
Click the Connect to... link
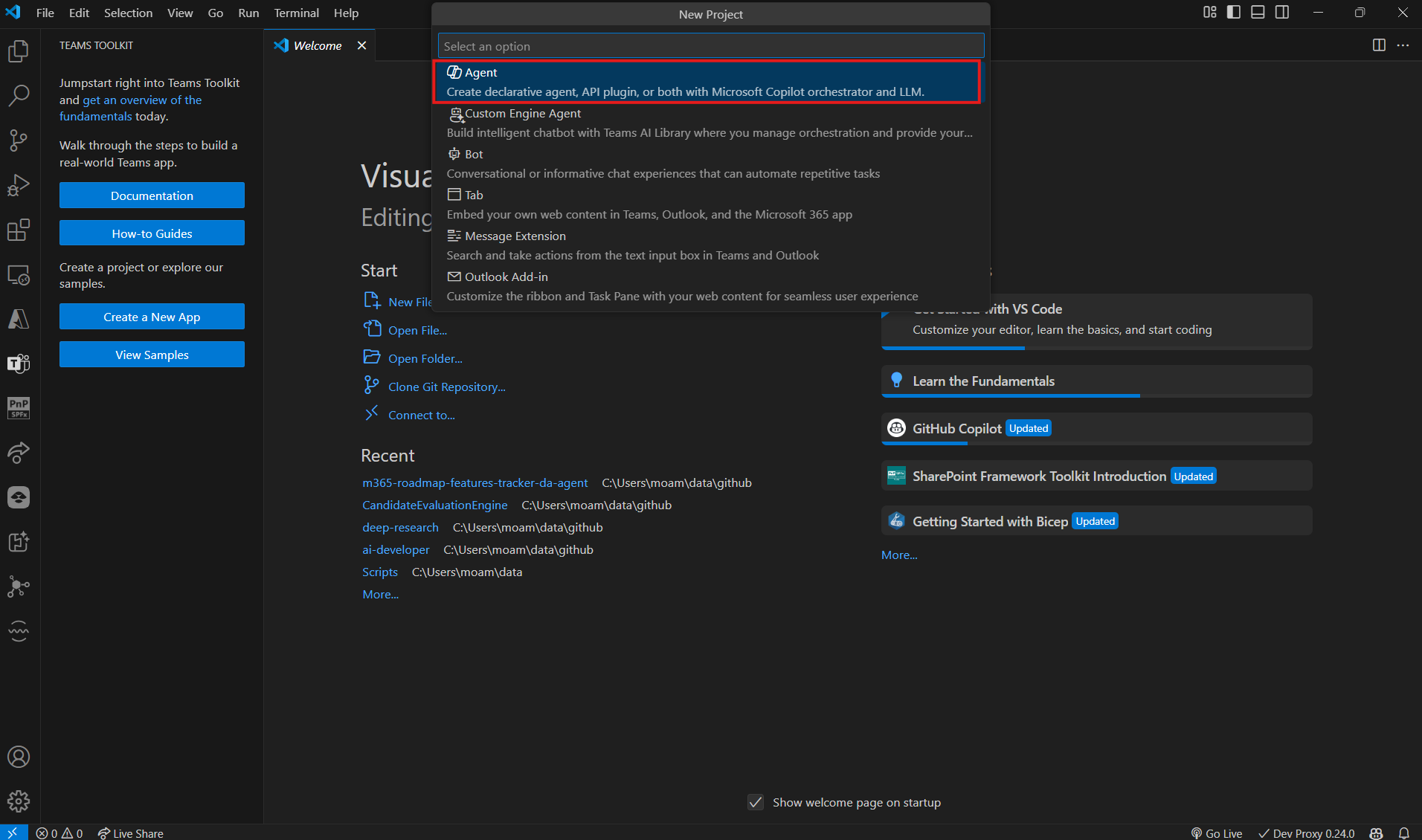pos(421,415)
